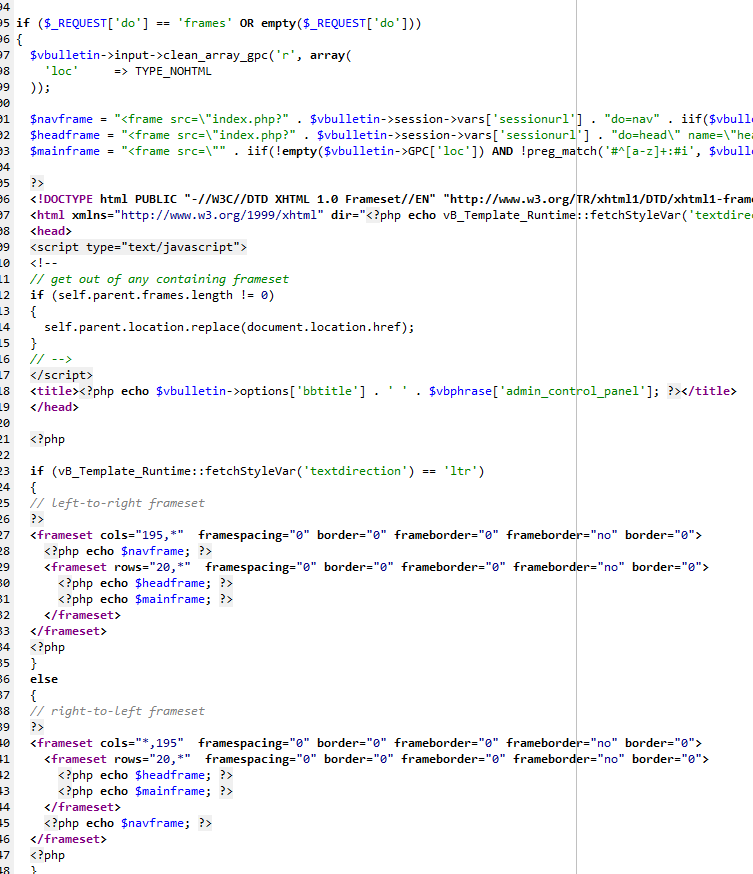Click $mainframe on its assignment line

65,152
